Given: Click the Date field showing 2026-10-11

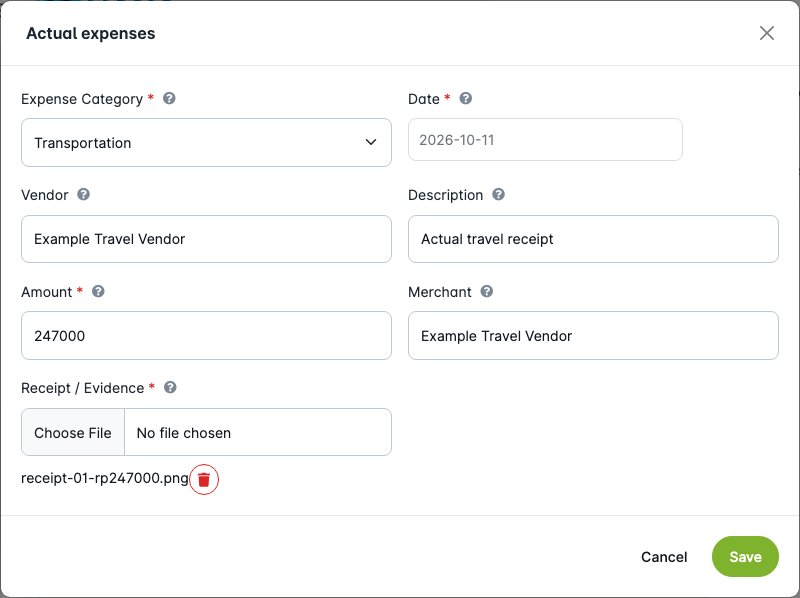Looking at the screenshot, I should (545, 140).
